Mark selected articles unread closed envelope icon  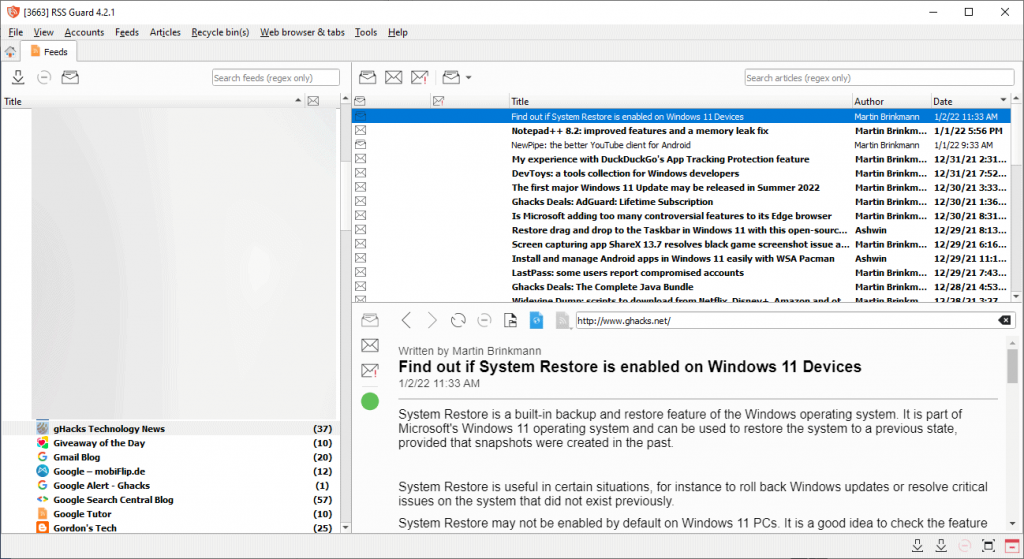tap(394, 77)
